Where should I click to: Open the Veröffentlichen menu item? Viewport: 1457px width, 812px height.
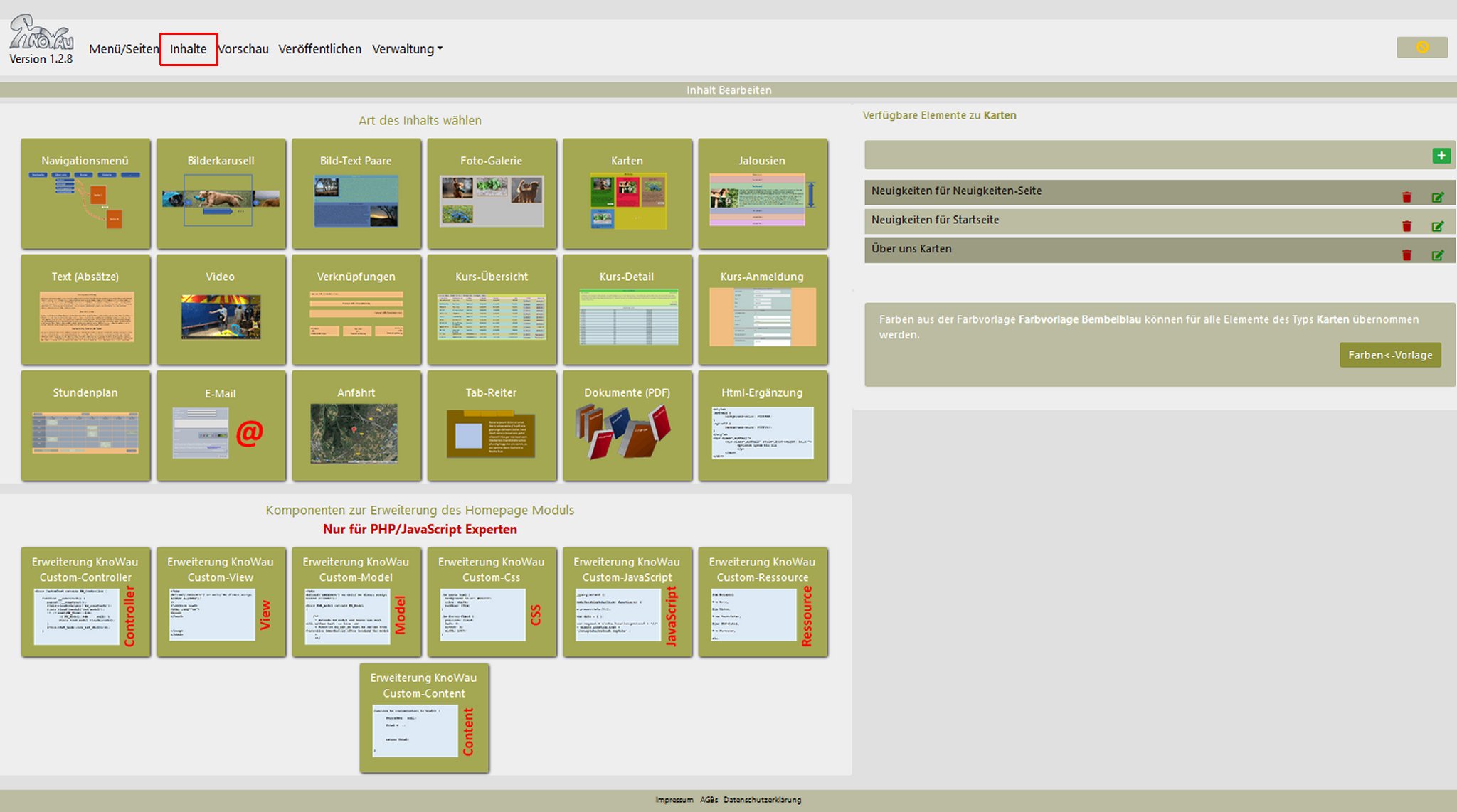(x=319, y=49)
